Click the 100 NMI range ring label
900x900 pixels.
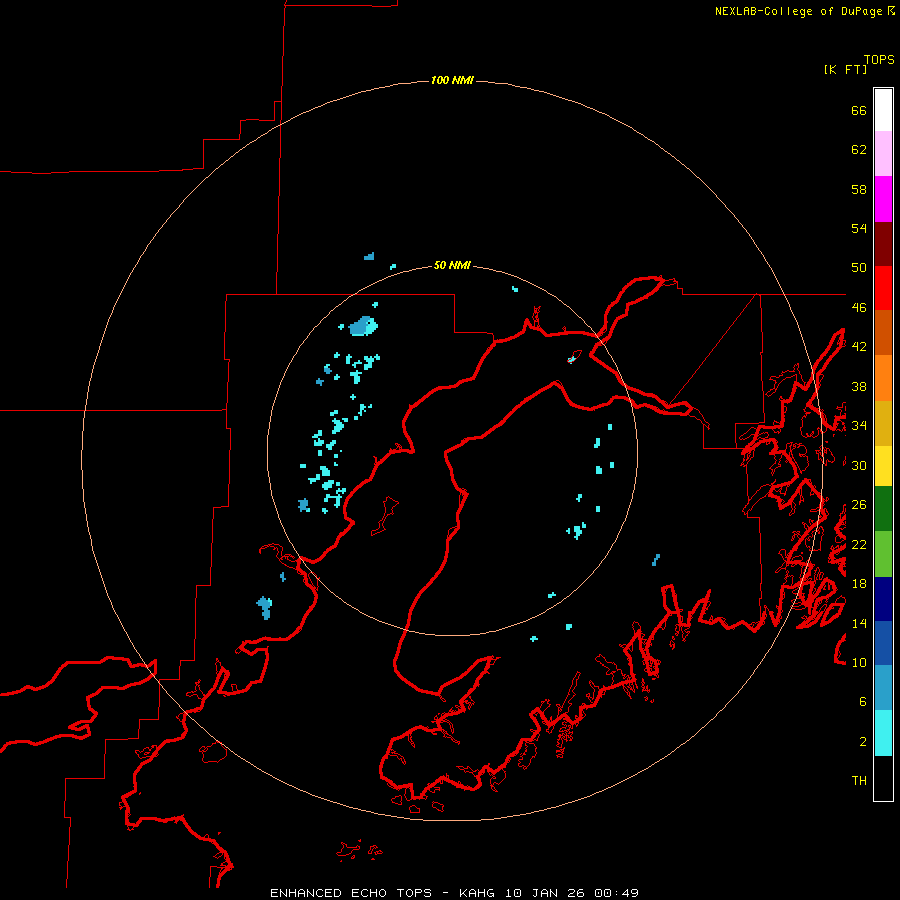pos(452,80)
